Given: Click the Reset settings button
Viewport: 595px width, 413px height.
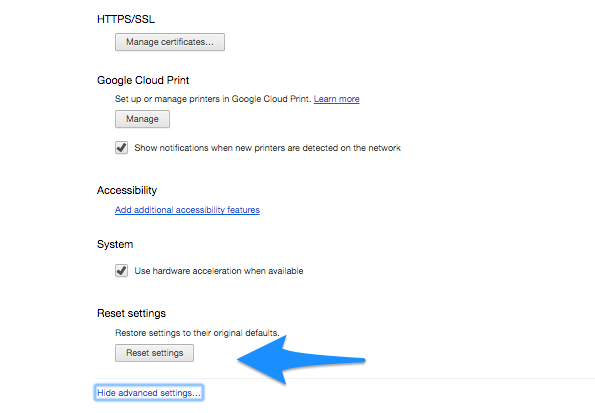Looking at the screenshot, I should 154,353.
